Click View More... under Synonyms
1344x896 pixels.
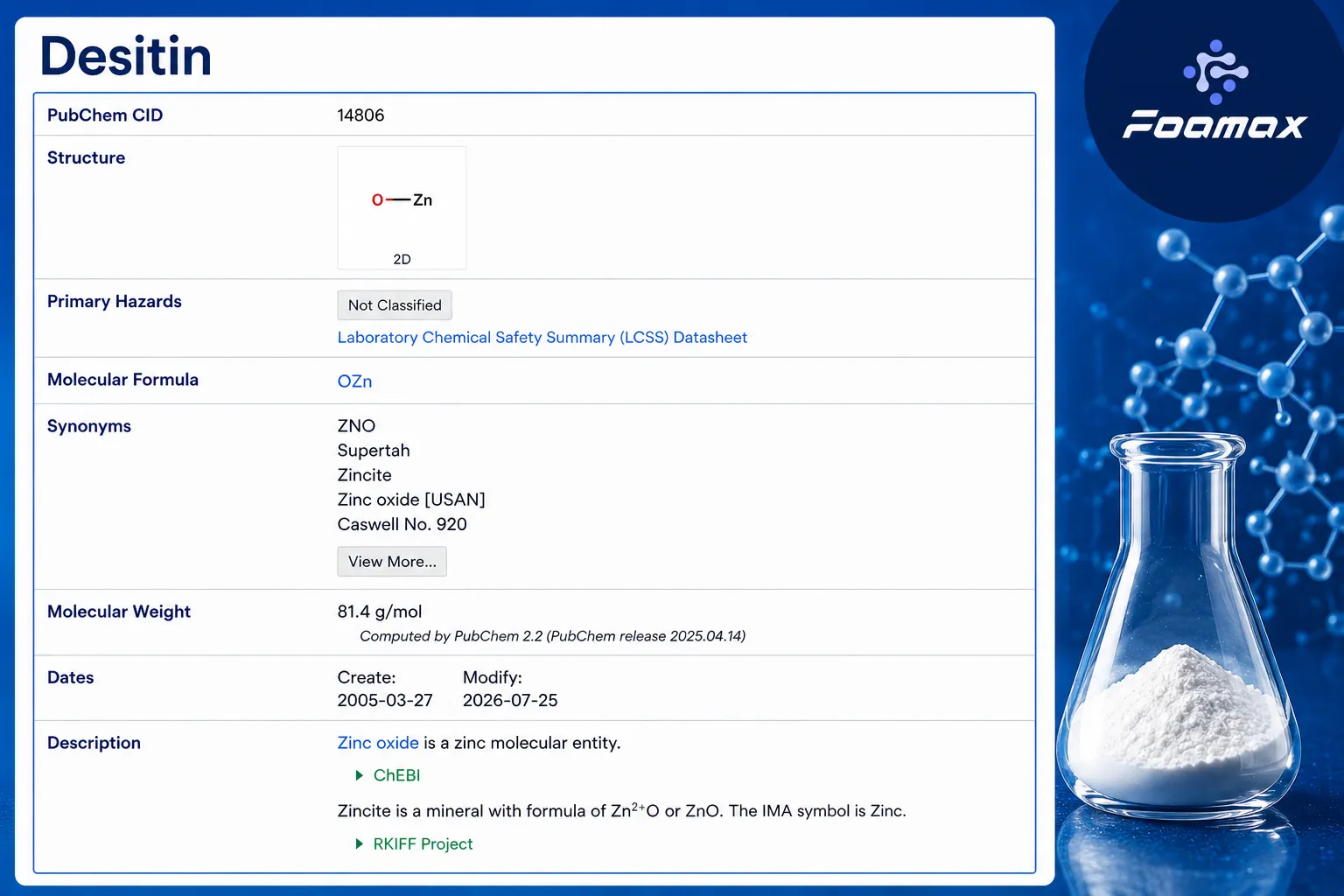[x=392, y=562]
